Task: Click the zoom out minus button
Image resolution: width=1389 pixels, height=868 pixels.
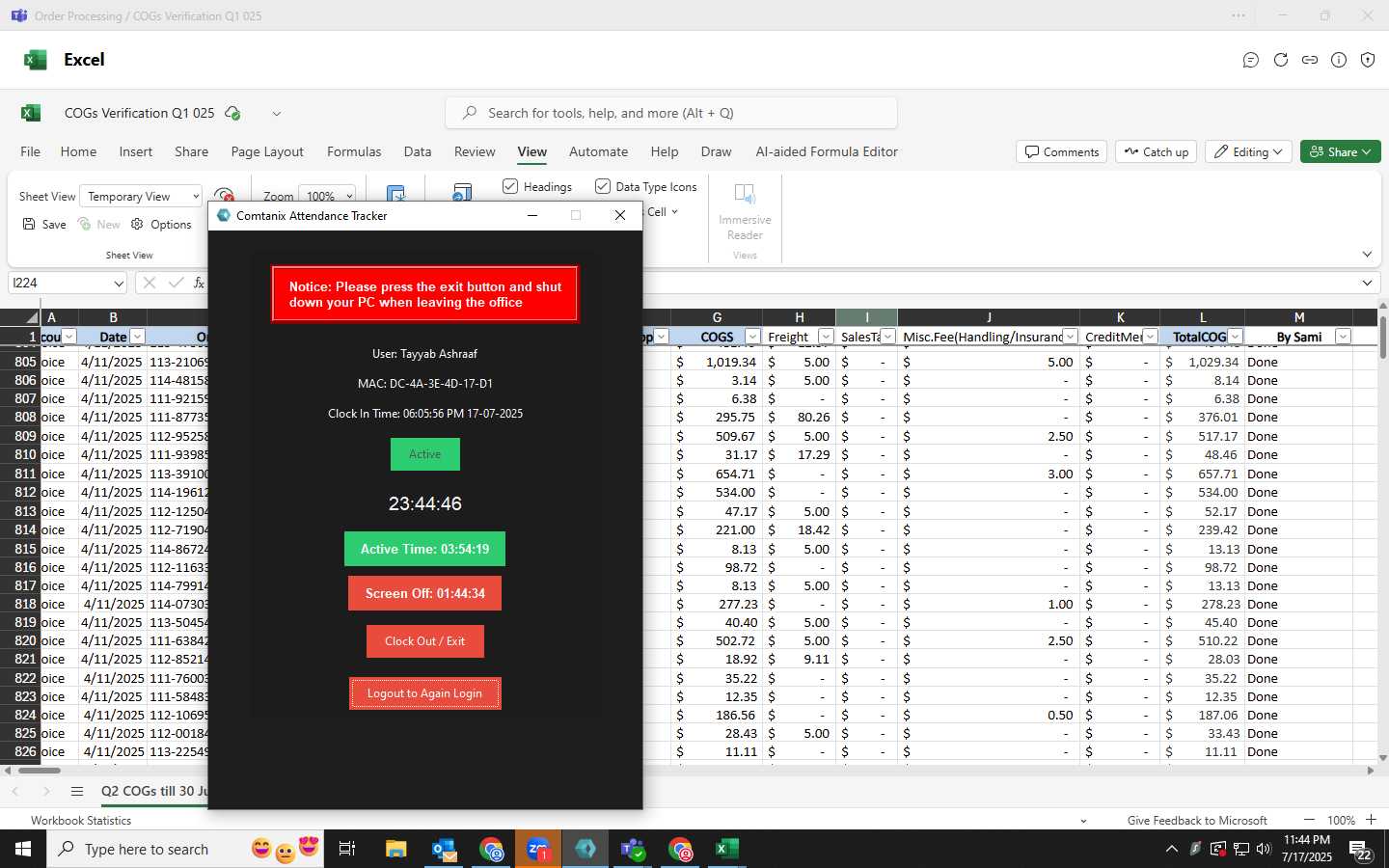Action: click(x=1309, y=820)
